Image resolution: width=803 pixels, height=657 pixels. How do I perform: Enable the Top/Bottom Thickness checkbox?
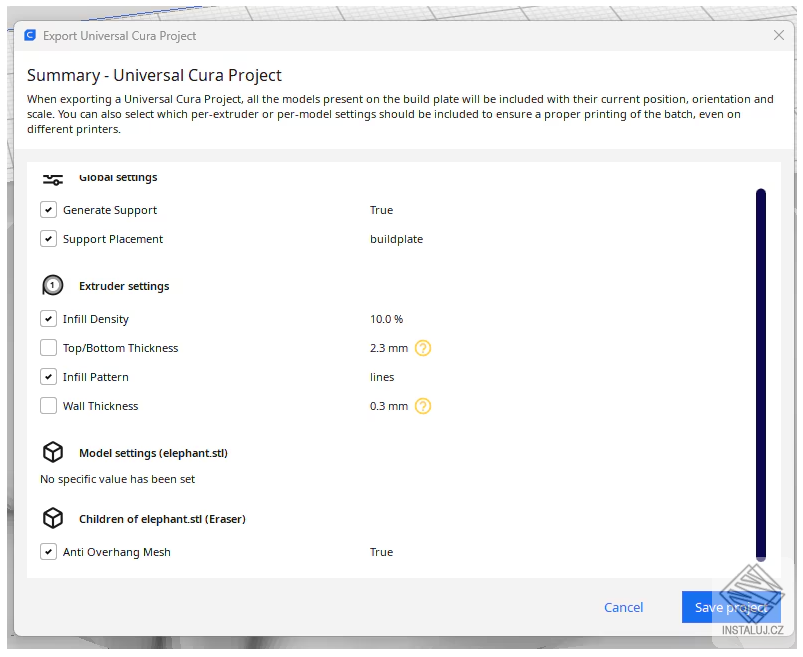[48, 348]
